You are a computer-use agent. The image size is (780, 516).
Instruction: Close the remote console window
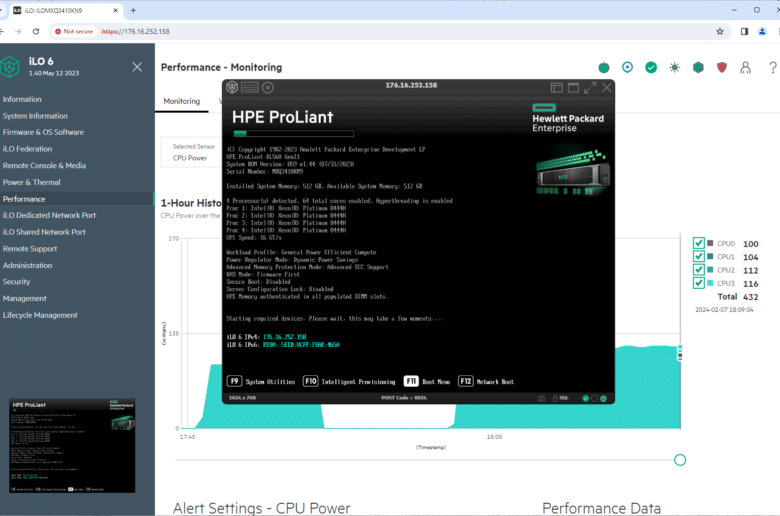click(x=607, y=88)
